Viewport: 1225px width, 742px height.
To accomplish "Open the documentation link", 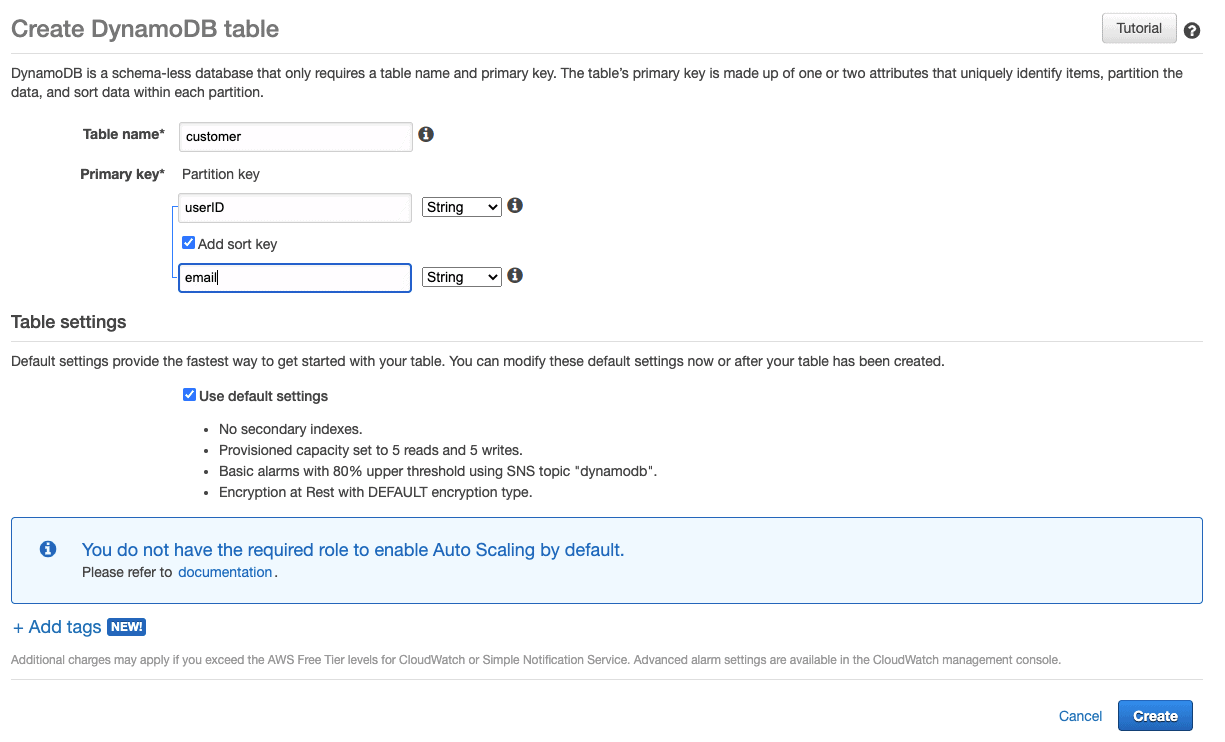I will 225,572.
